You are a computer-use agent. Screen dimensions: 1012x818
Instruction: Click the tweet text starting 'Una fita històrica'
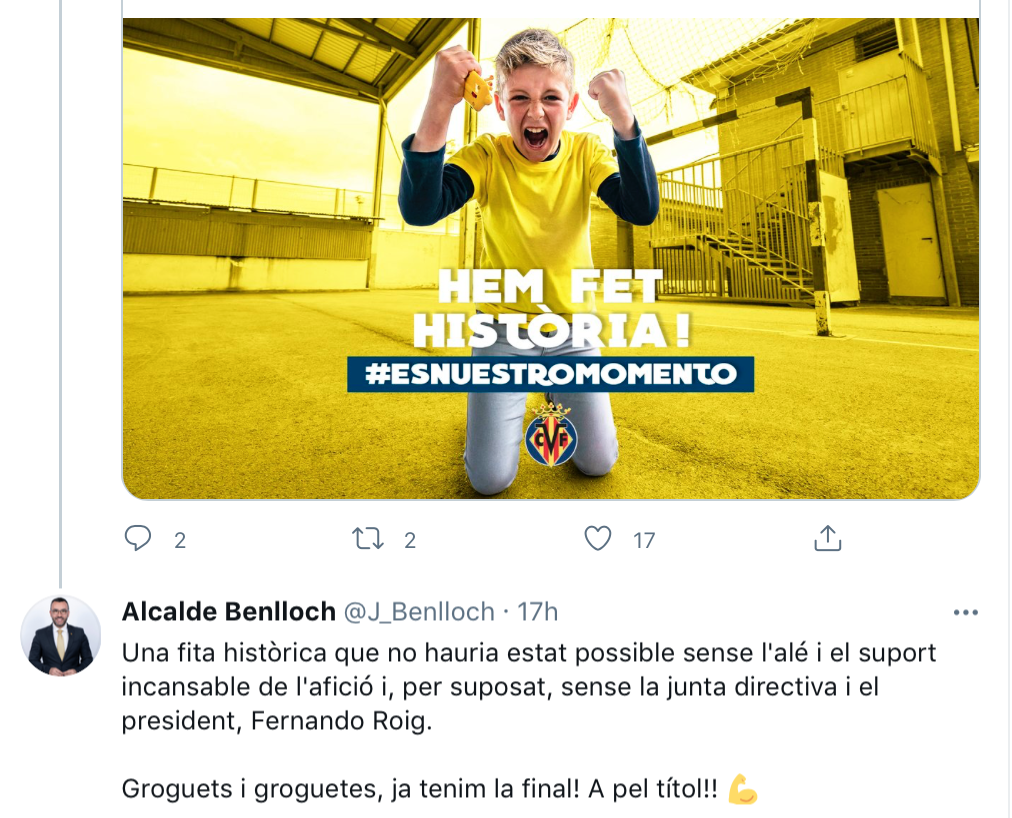528,654
